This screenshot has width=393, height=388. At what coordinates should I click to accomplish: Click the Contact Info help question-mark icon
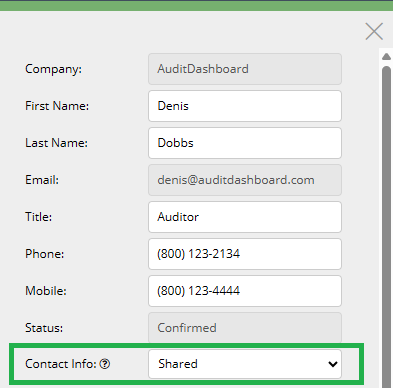[x=105, y=364]
